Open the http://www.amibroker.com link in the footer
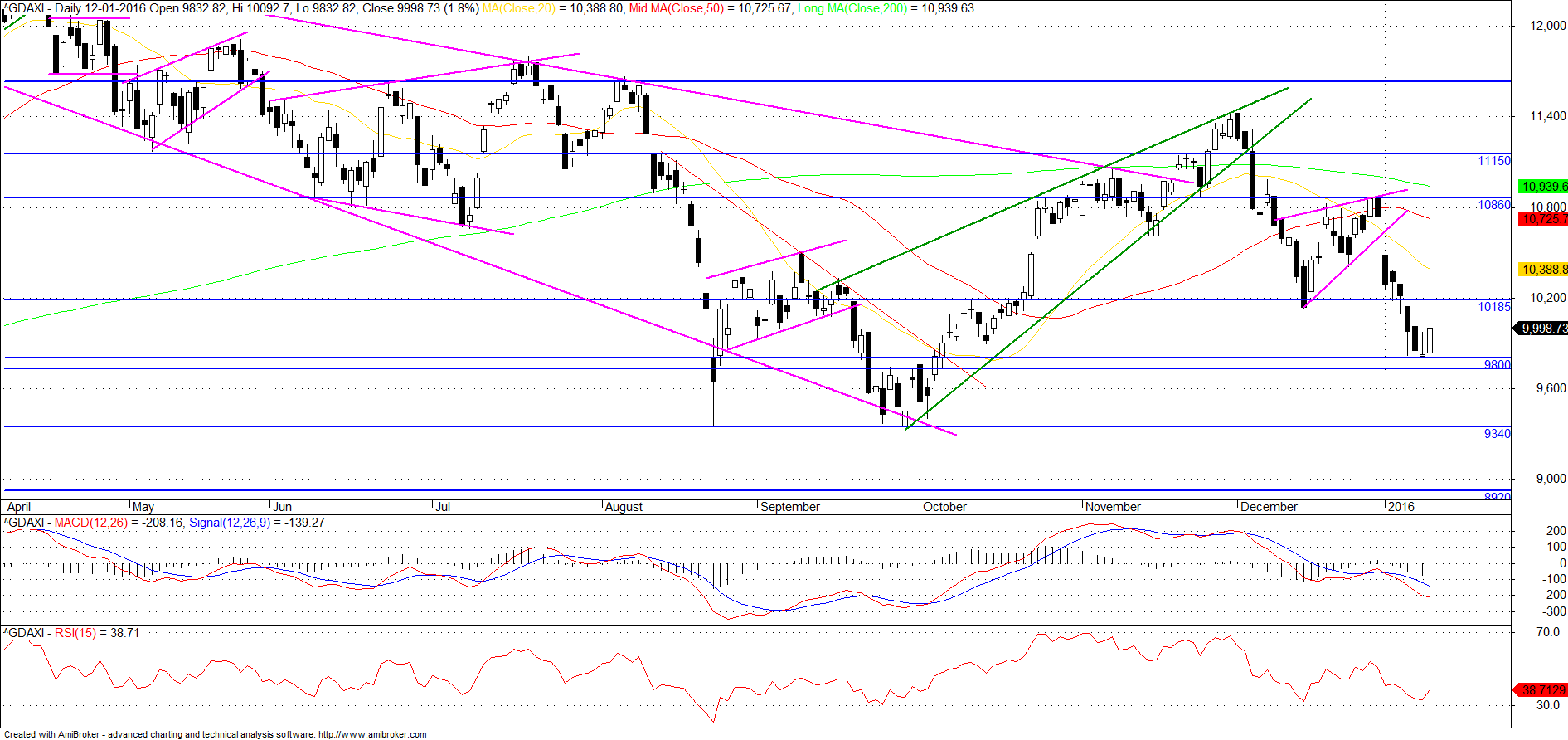The width and height of the screenshot is (1568, 740). point(372,734)
